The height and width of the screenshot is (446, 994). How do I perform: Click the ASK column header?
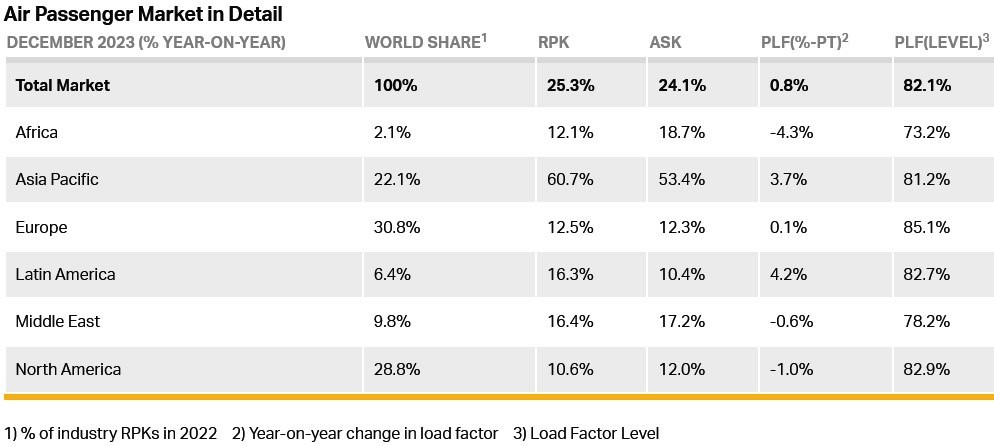[x=665, y=42]
